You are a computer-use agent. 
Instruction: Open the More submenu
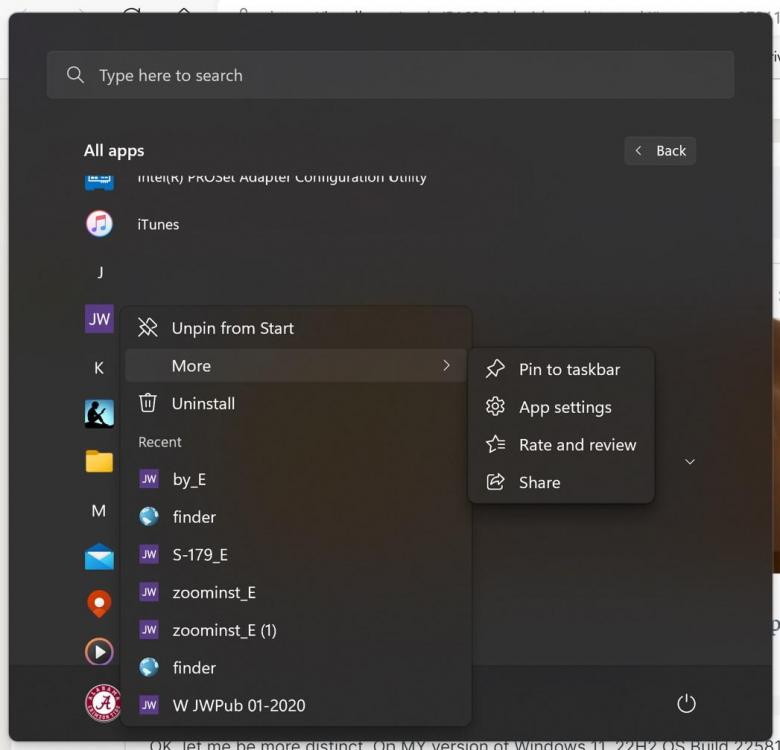coord(295,366)
